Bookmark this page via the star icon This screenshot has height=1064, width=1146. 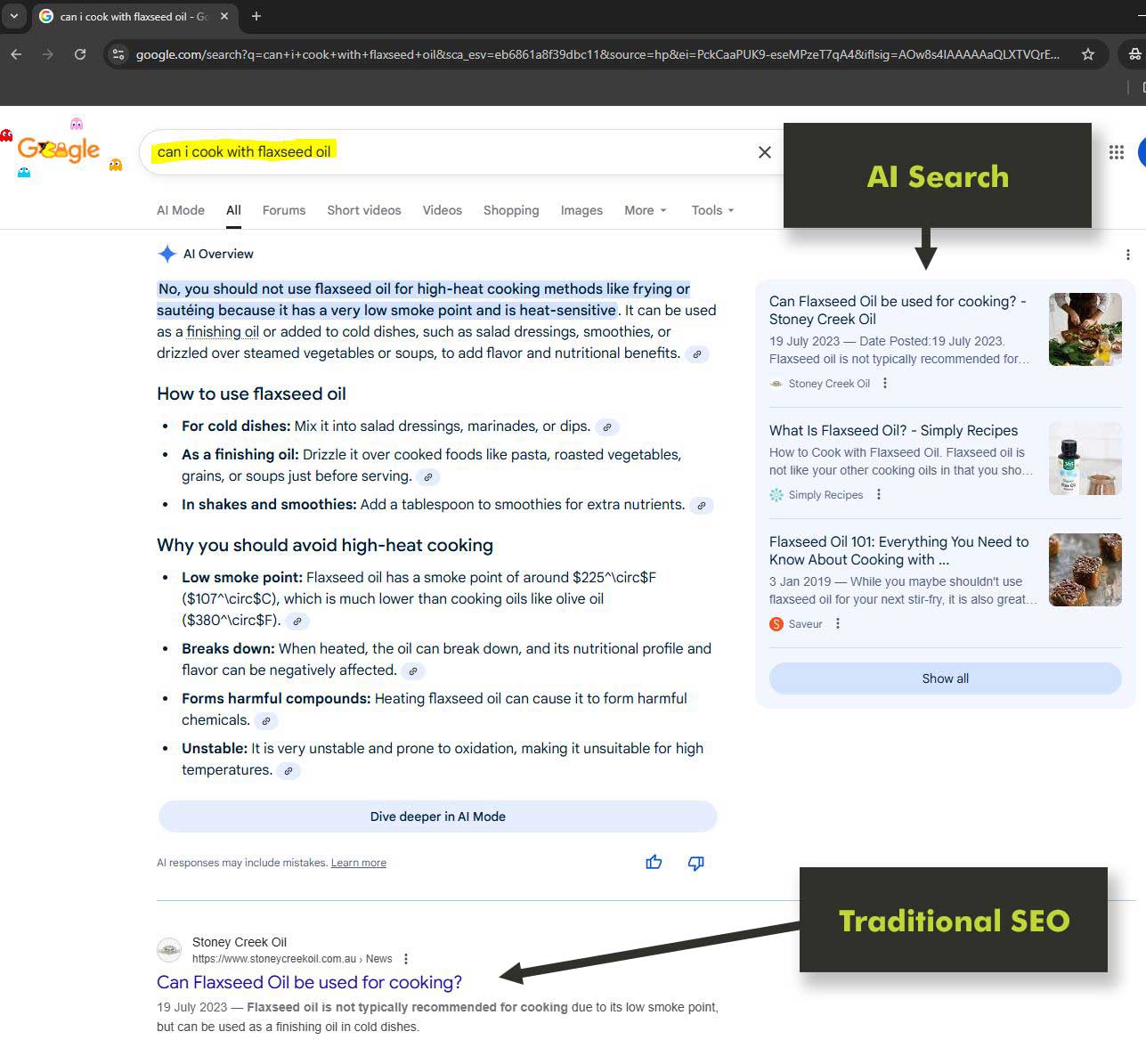1087,54
